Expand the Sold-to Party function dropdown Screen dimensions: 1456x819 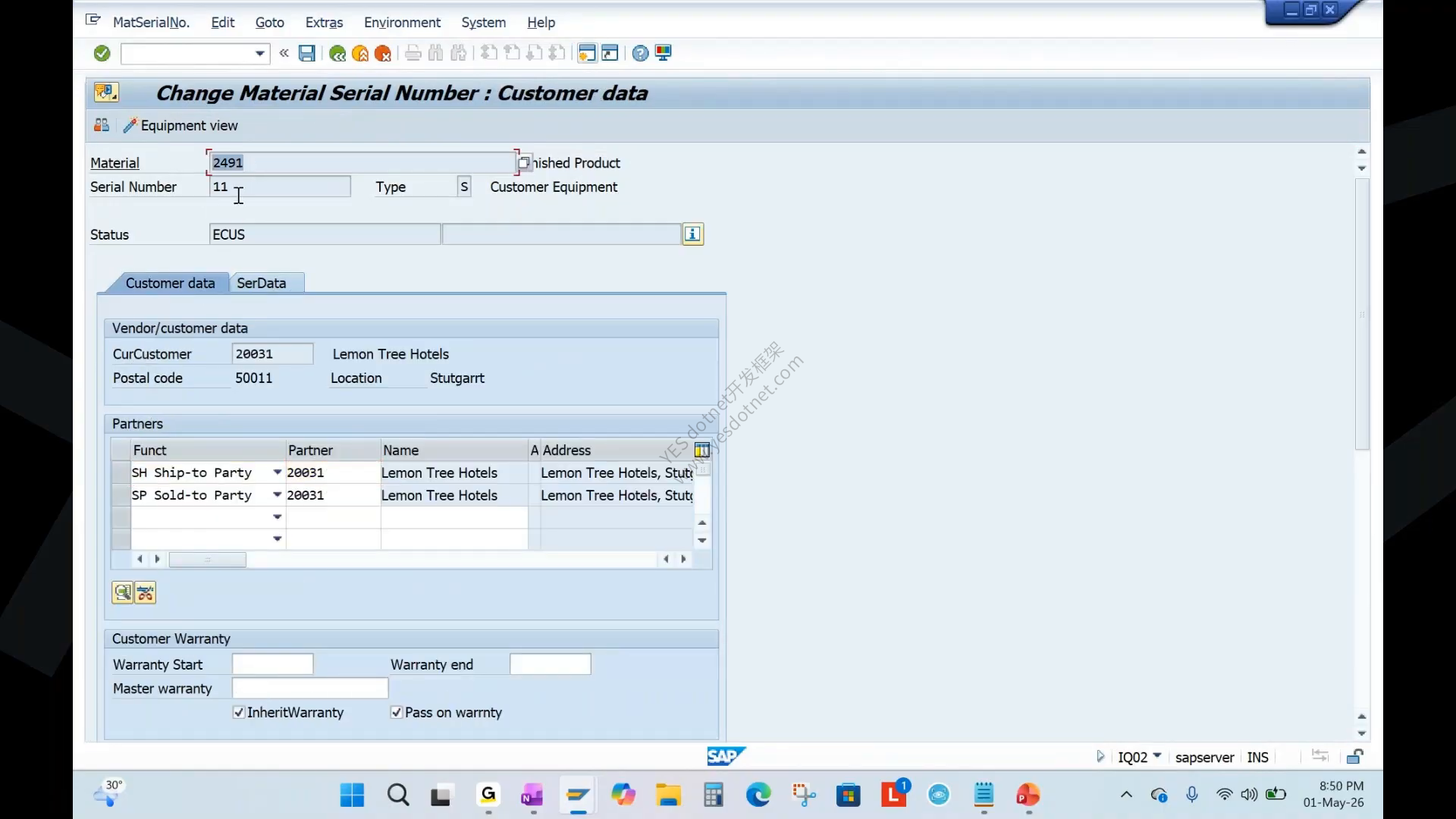(x=278, y=495)
